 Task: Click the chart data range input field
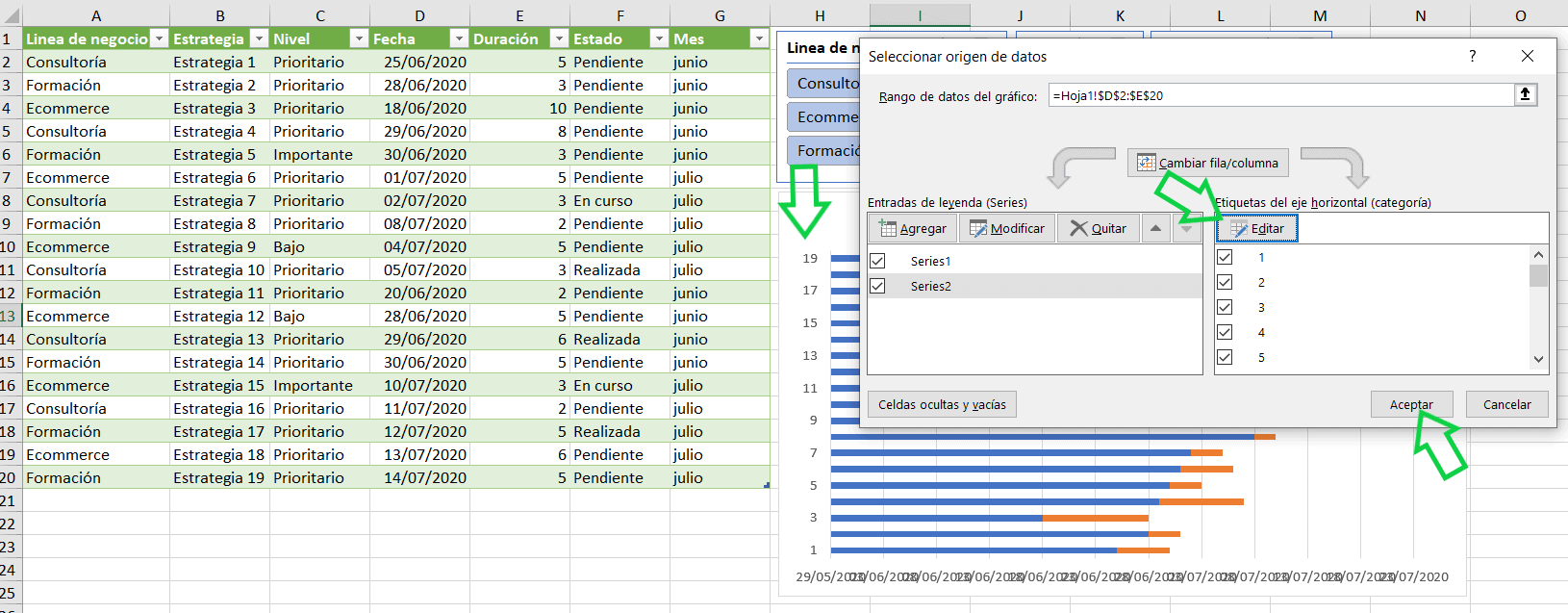(x=1280, y=95)
